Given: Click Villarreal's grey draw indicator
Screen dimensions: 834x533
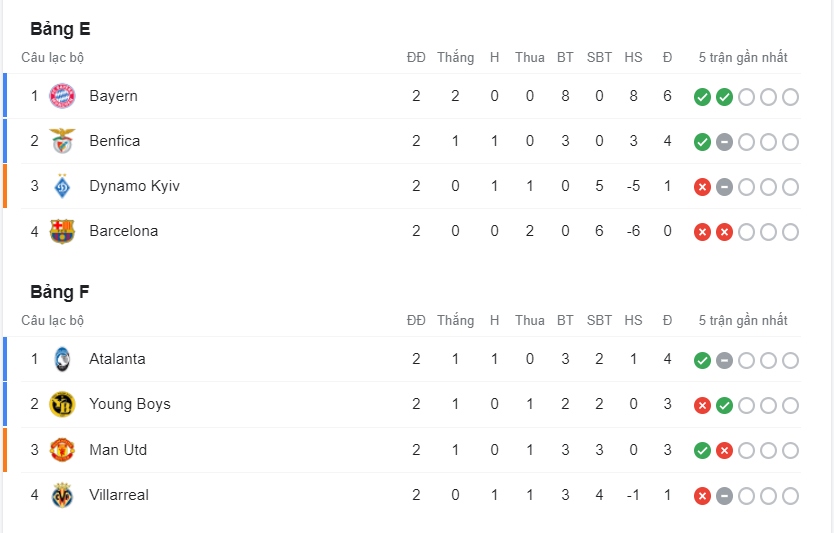Looking at the screenshot, I should point(724,496).
